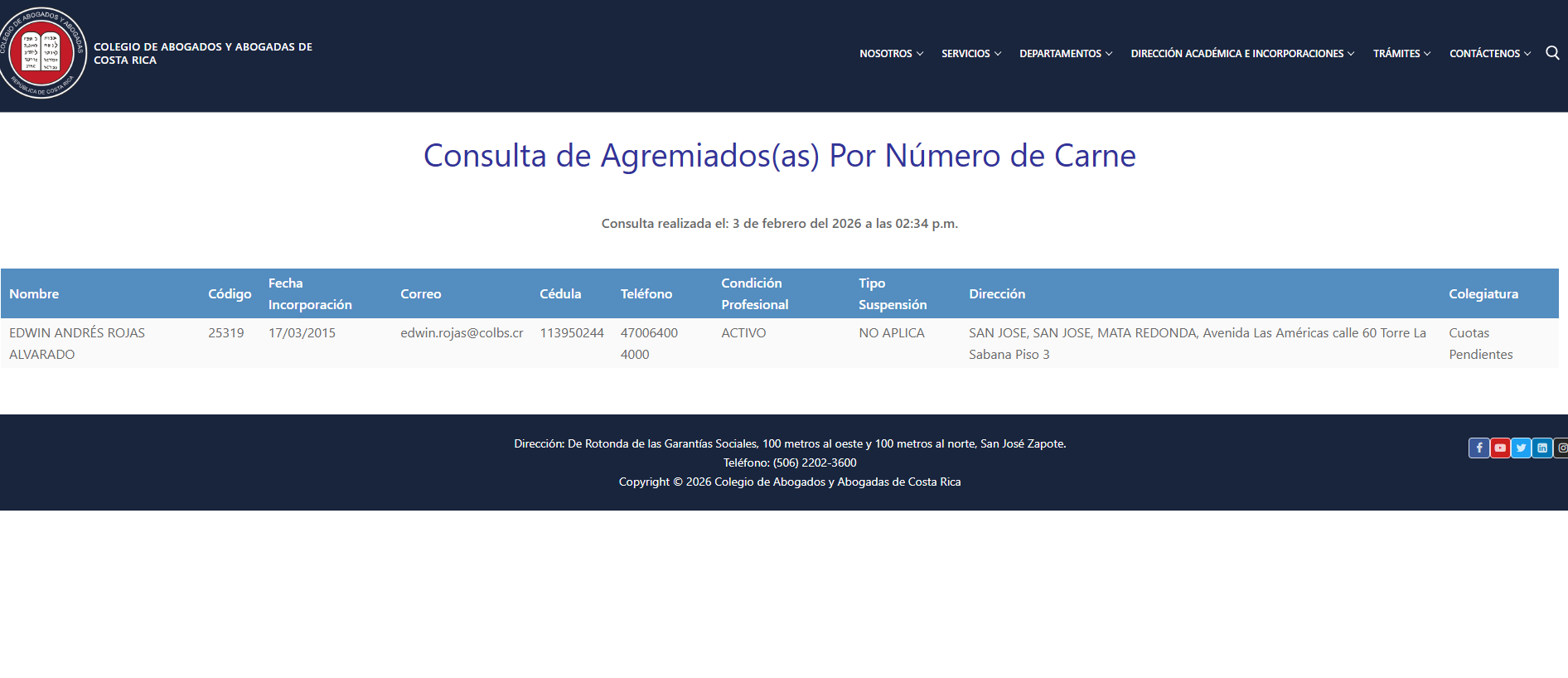Click the Colegio de Abogados logo emblem

tap(41, 53)
